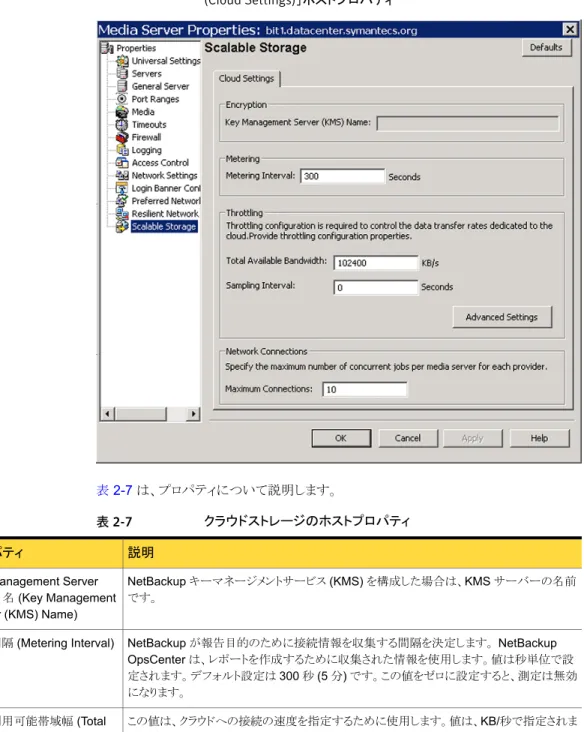The width and height of the screenshot is (584, 732).
Task: Open Help for this dialog
Action: pyautogui.click(x=539, y=438)
